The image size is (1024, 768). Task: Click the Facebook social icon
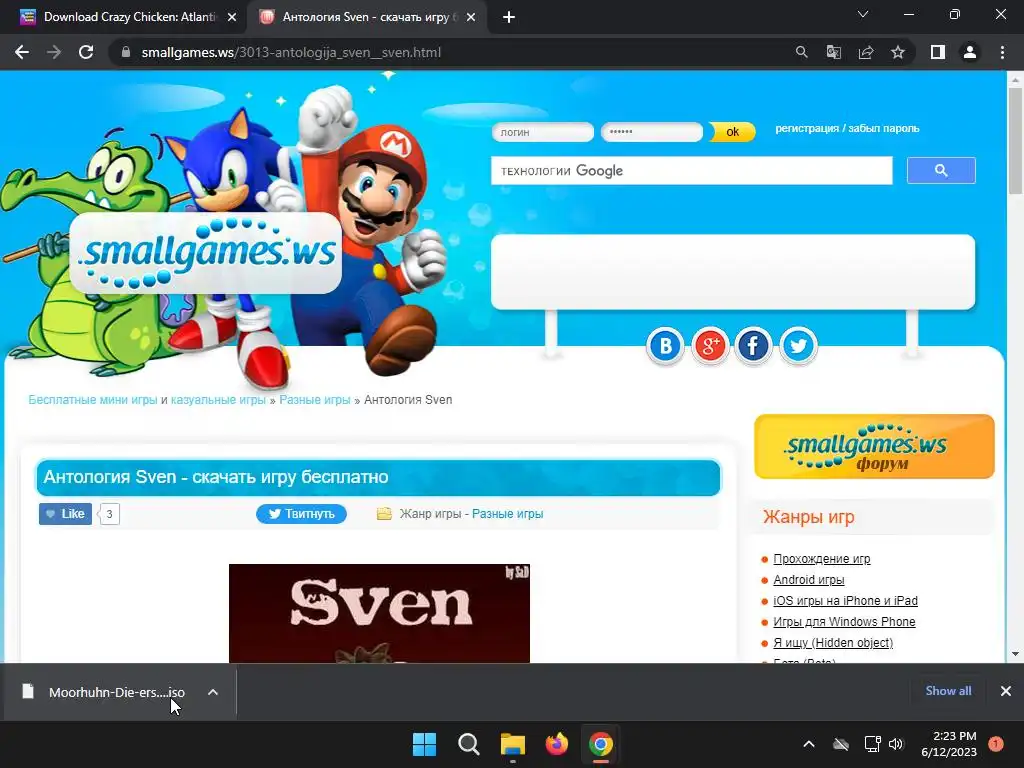pyautogui.click(x=754, y=345)
